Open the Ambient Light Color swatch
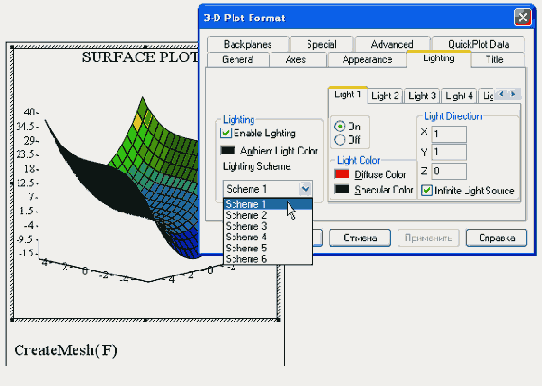542x386 pixels. tap(228, 150)
